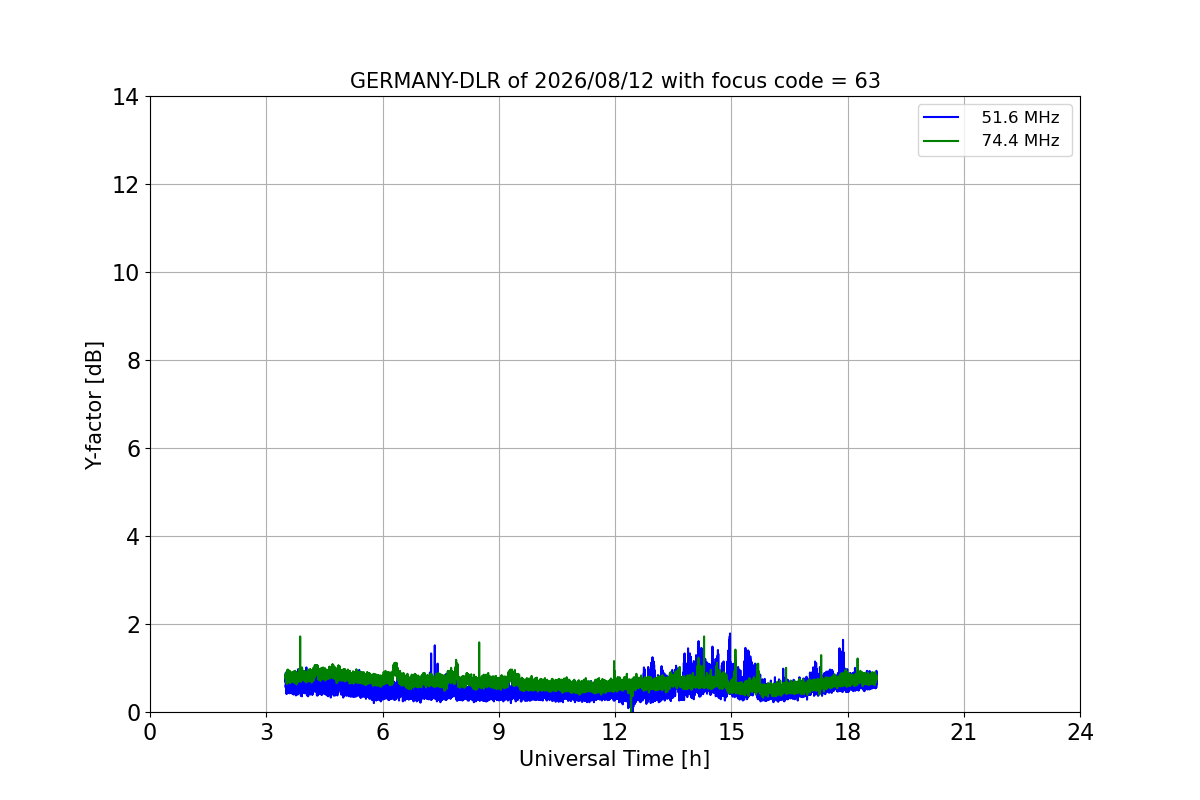Click the x-axis tick label 3

266,732
